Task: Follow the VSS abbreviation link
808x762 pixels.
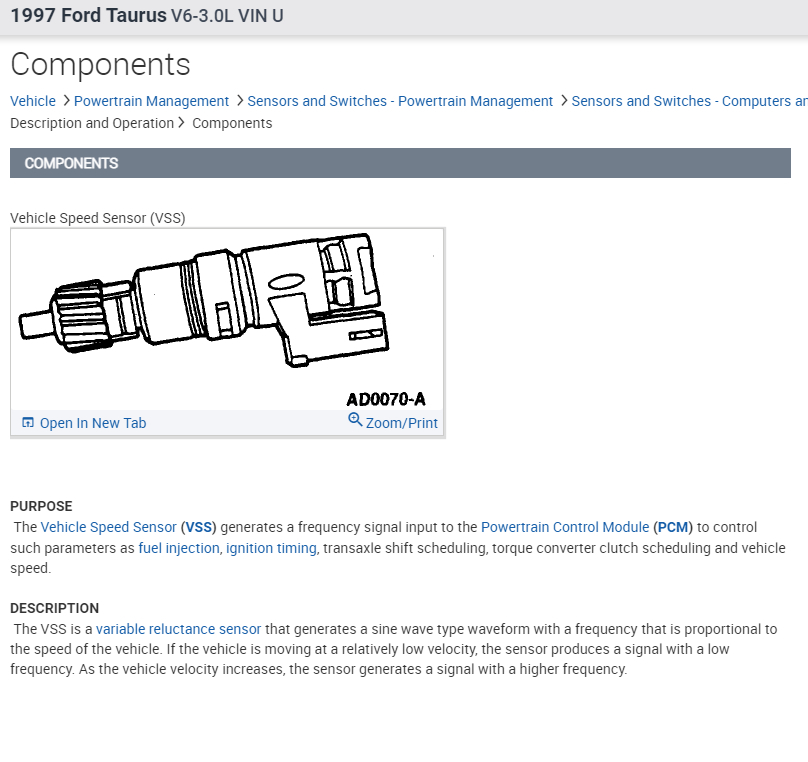Action: coord(199,527)
